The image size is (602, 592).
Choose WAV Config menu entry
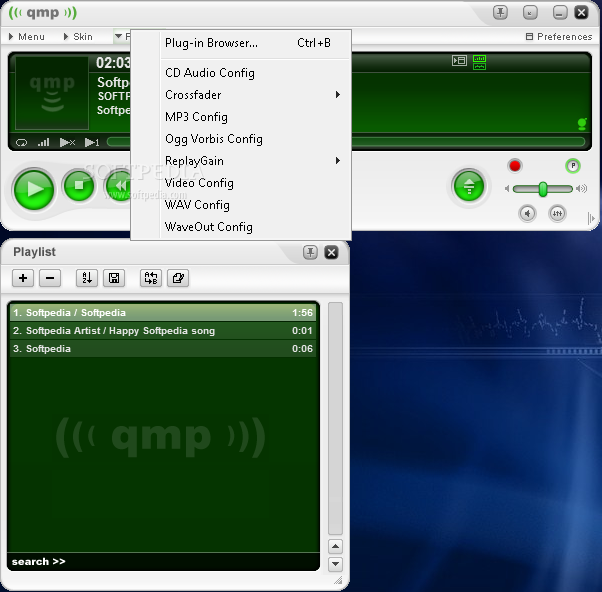[x=241, y=205]
